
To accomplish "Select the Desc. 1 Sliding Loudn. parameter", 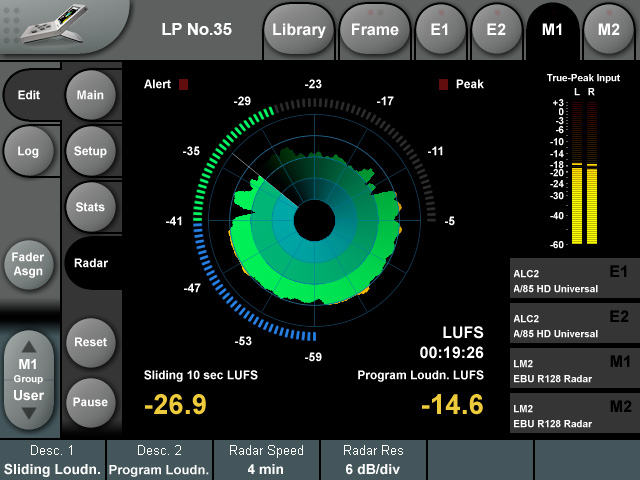I will pos(52,460).
